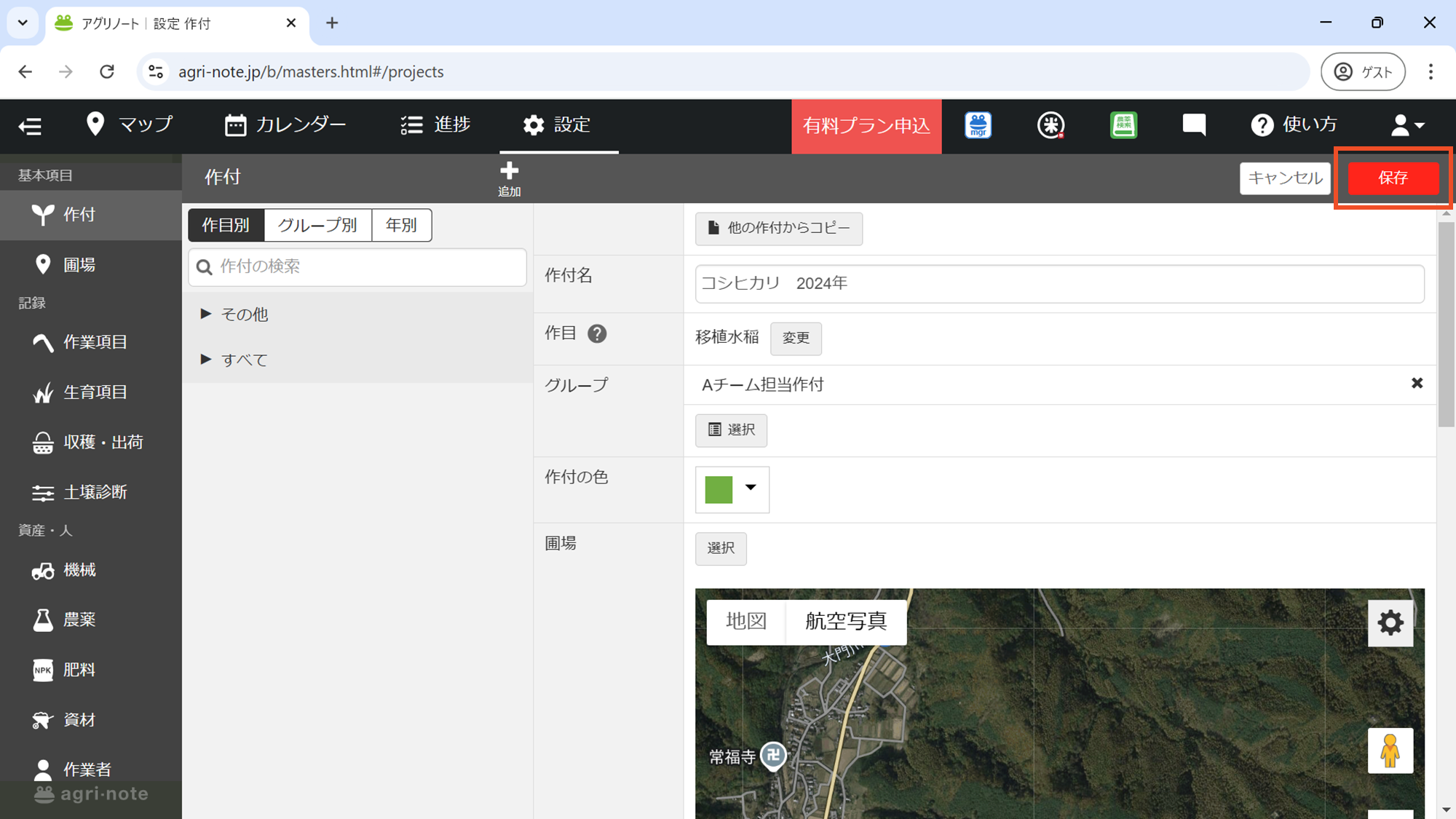The height and width of the screenshot is (819, 1456).
Task: Open the chat speech bubble icon
Action: tap(1194, 125)
